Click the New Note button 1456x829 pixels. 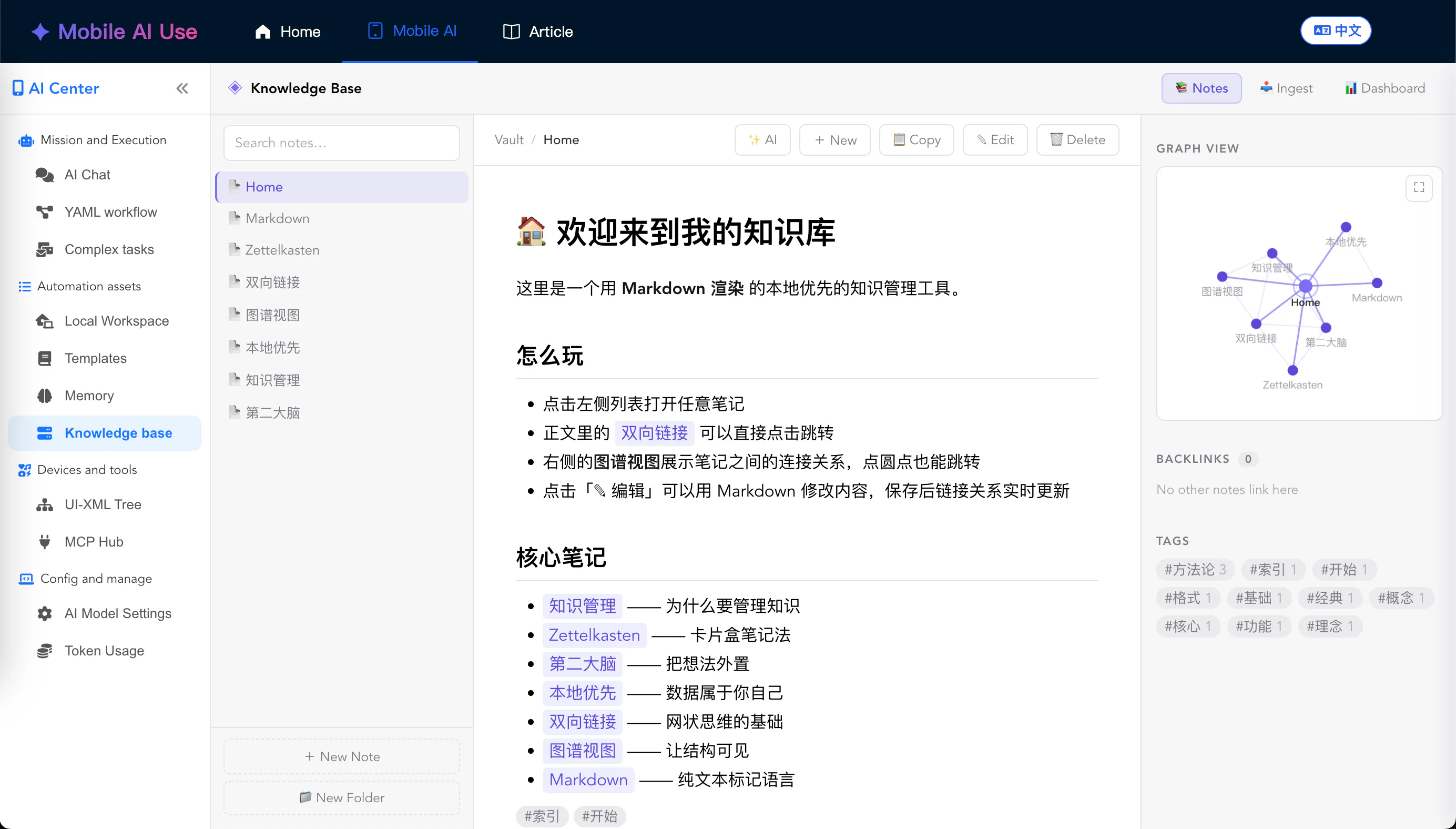[x=341, y=757]
